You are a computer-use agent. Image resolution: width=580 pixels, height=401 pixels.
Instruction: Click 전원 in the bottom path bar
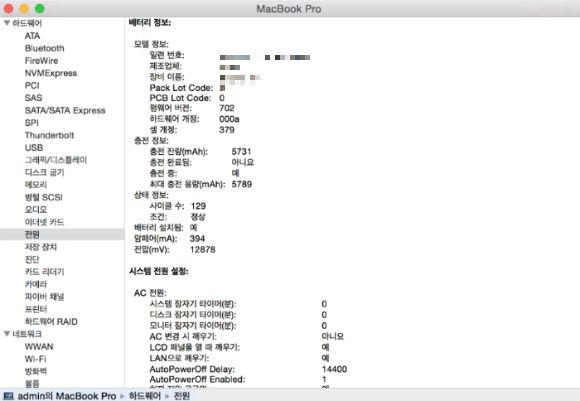(x=182, y=396)
